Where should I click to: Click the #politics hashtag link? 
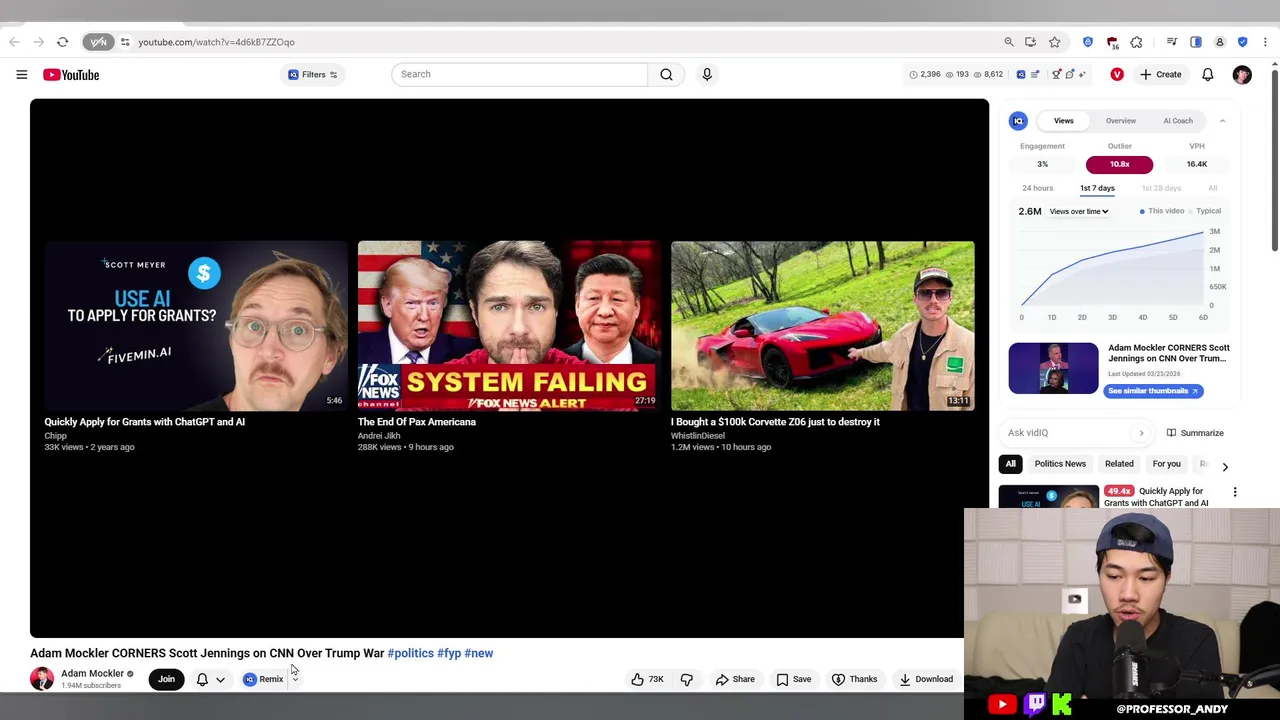(410, 653)
